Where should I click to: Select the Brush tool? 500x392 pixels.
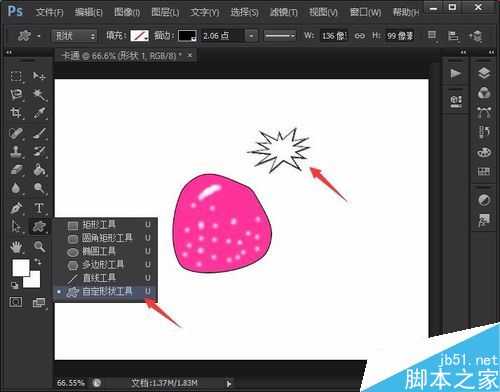39,134
